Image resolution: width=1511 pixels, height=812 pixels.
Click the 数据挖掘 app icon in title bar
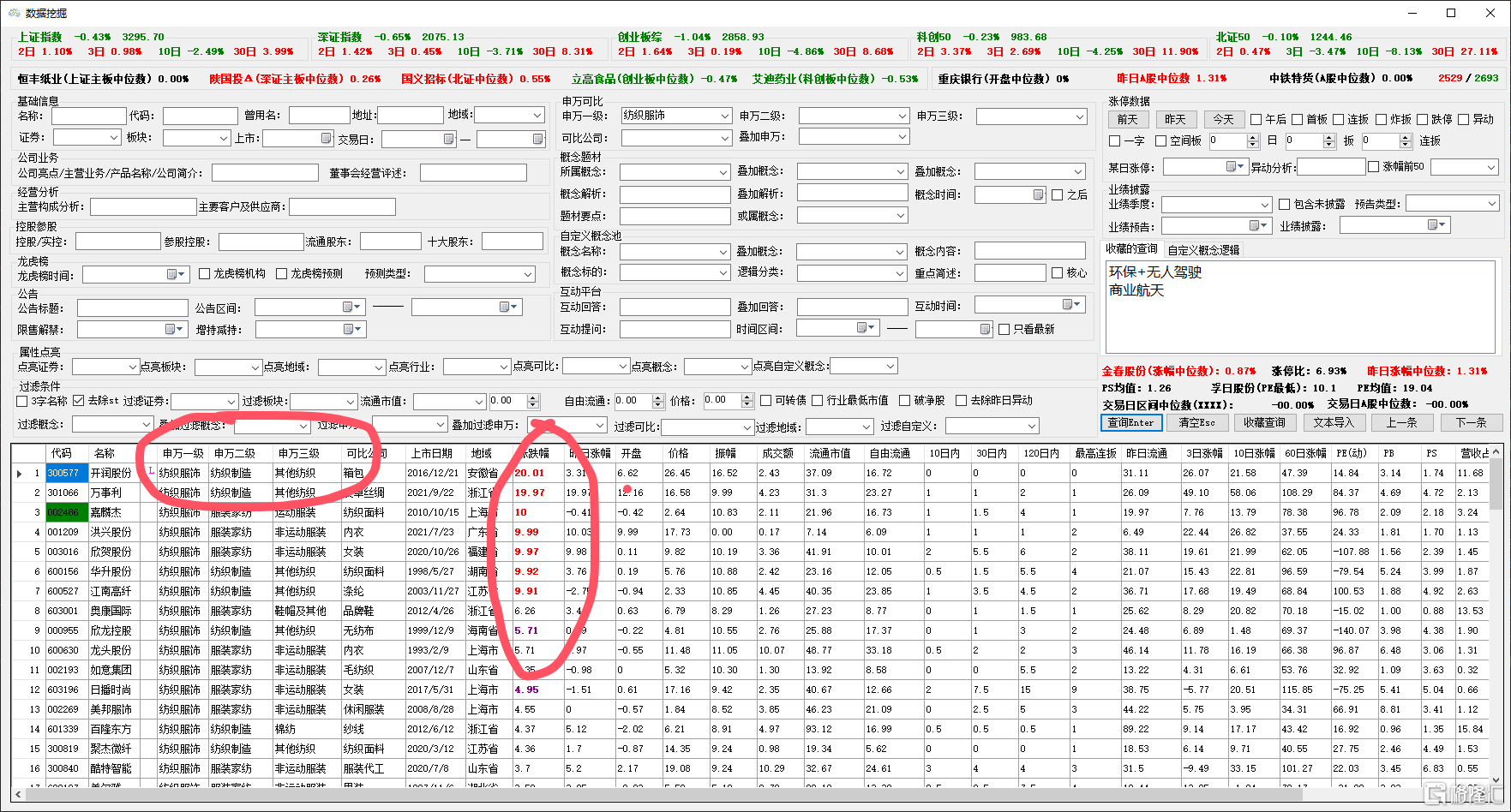[13, 13]
